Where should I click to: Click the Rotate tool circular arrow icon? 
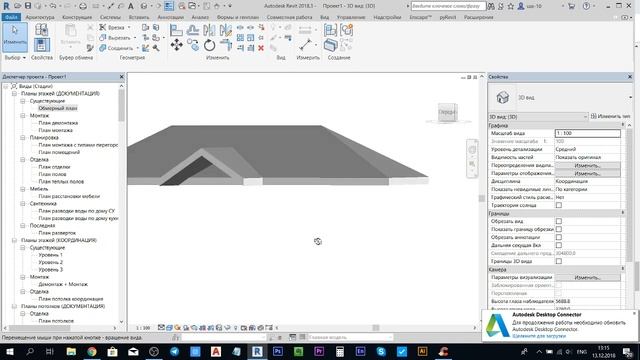[209, 45]
